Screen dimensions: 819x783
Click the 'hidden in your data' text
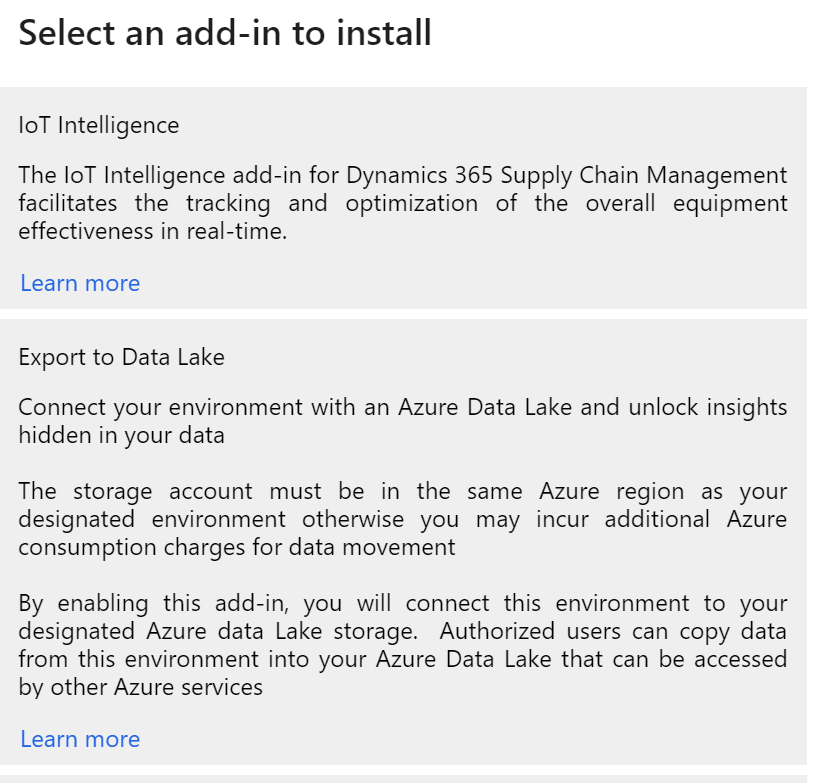121,435
